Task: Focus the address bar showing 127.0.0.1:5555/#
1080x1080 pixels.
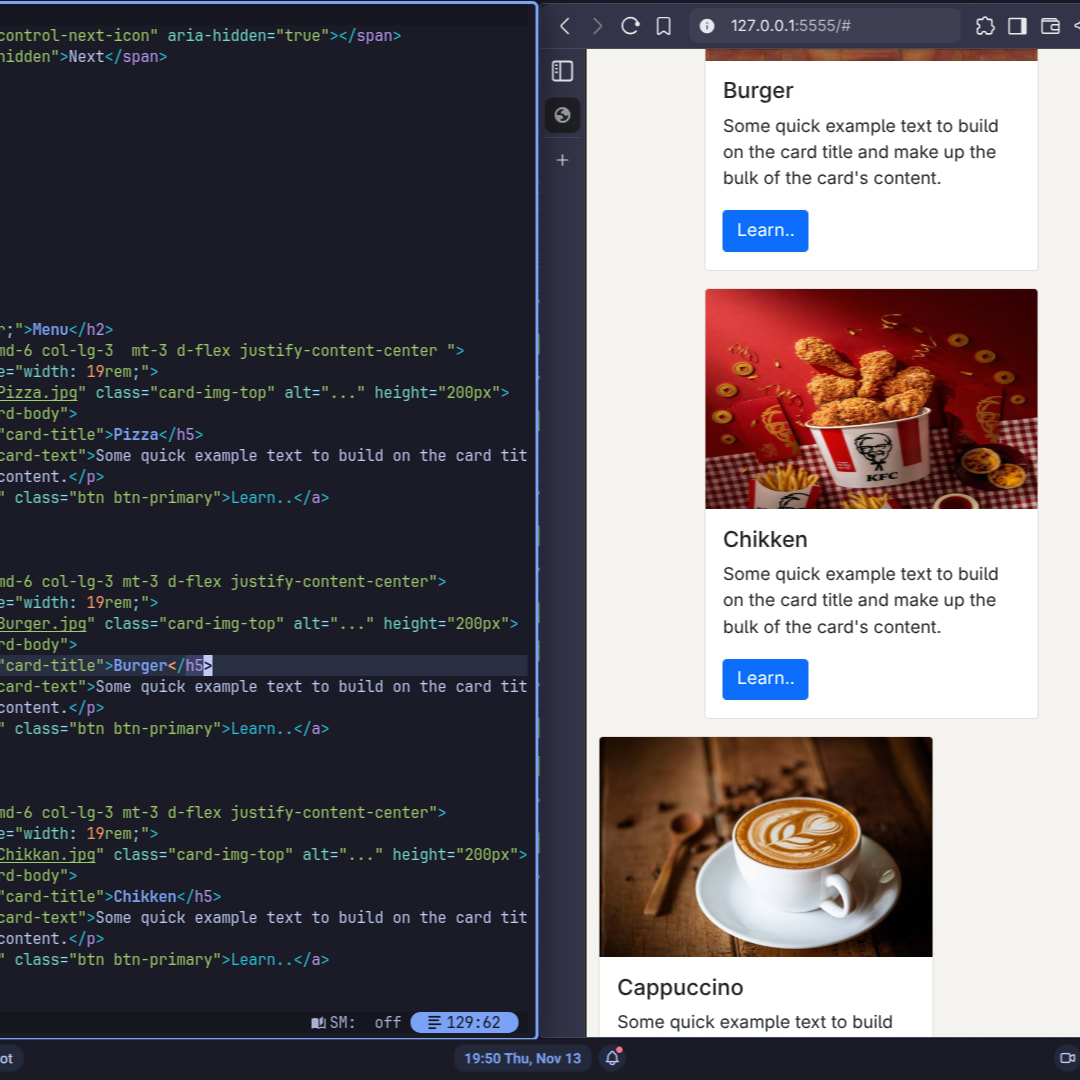Action: pyautogui.click(x=824, y=26)
